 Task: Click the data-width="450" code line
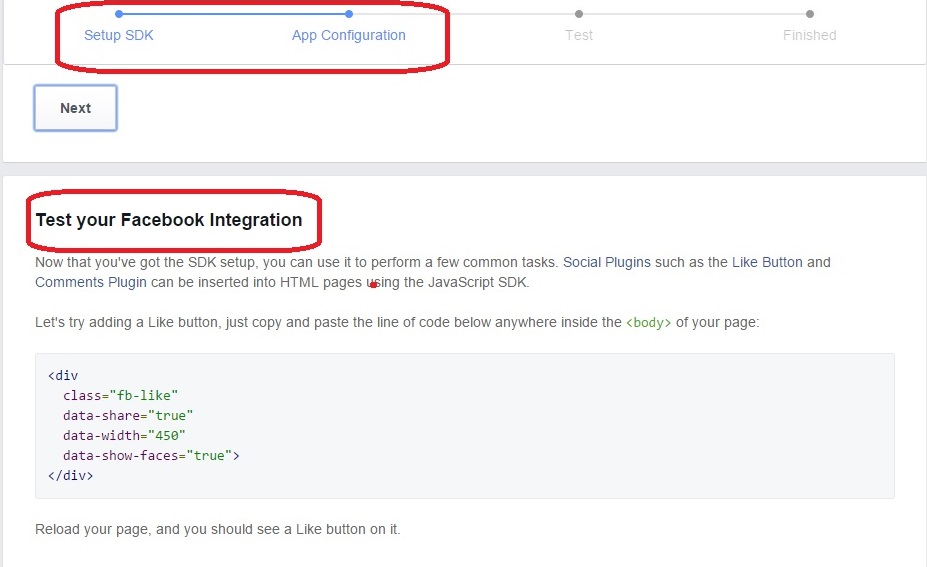click(x=124, y=436)
